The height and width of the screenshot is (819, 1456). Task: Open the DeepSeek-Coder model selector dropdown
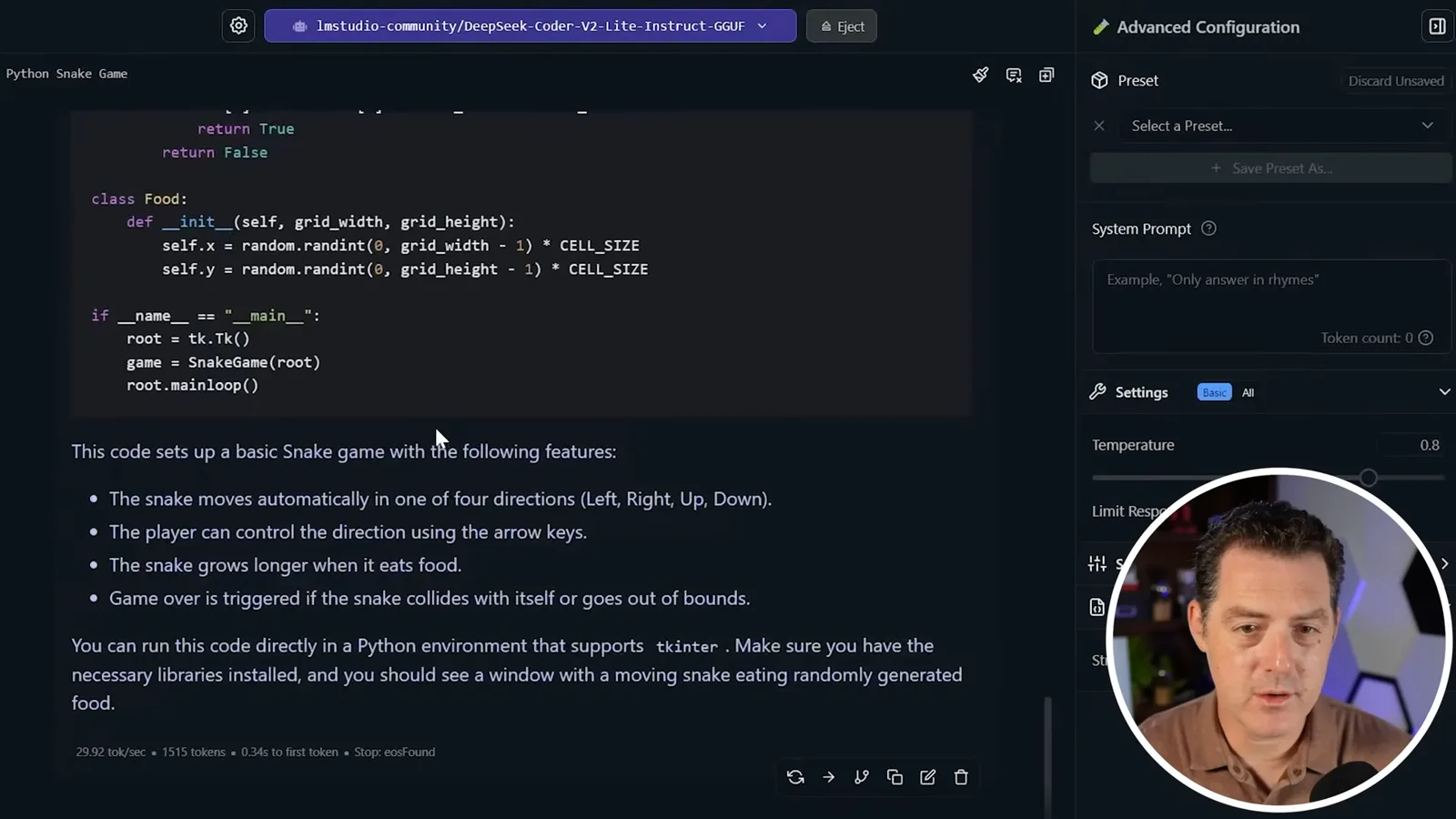530,25
